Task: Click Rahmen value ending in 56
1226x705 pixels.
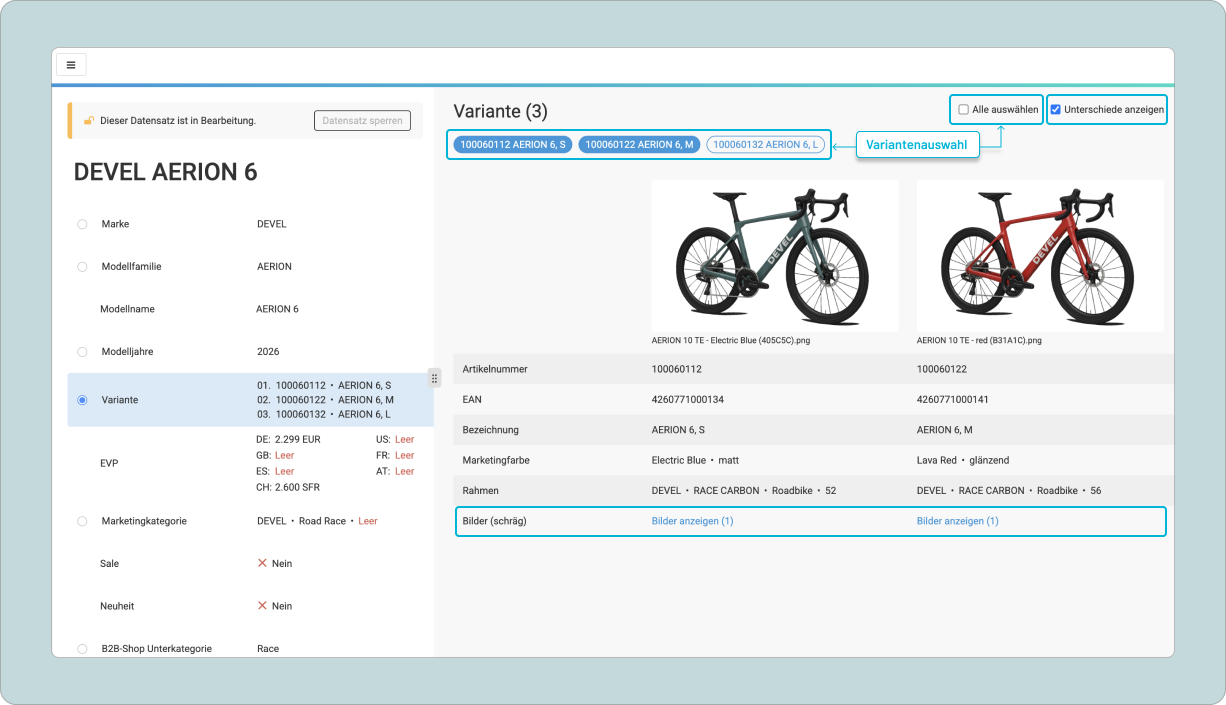Action: coord(1009,491)
